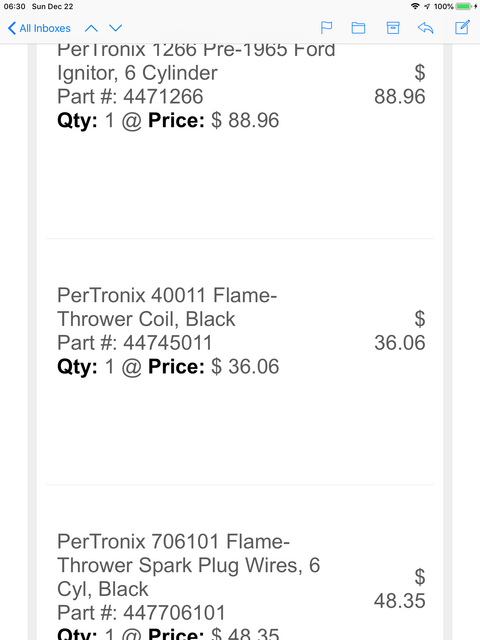Select Part #: 4471266 text

[130, 97]
